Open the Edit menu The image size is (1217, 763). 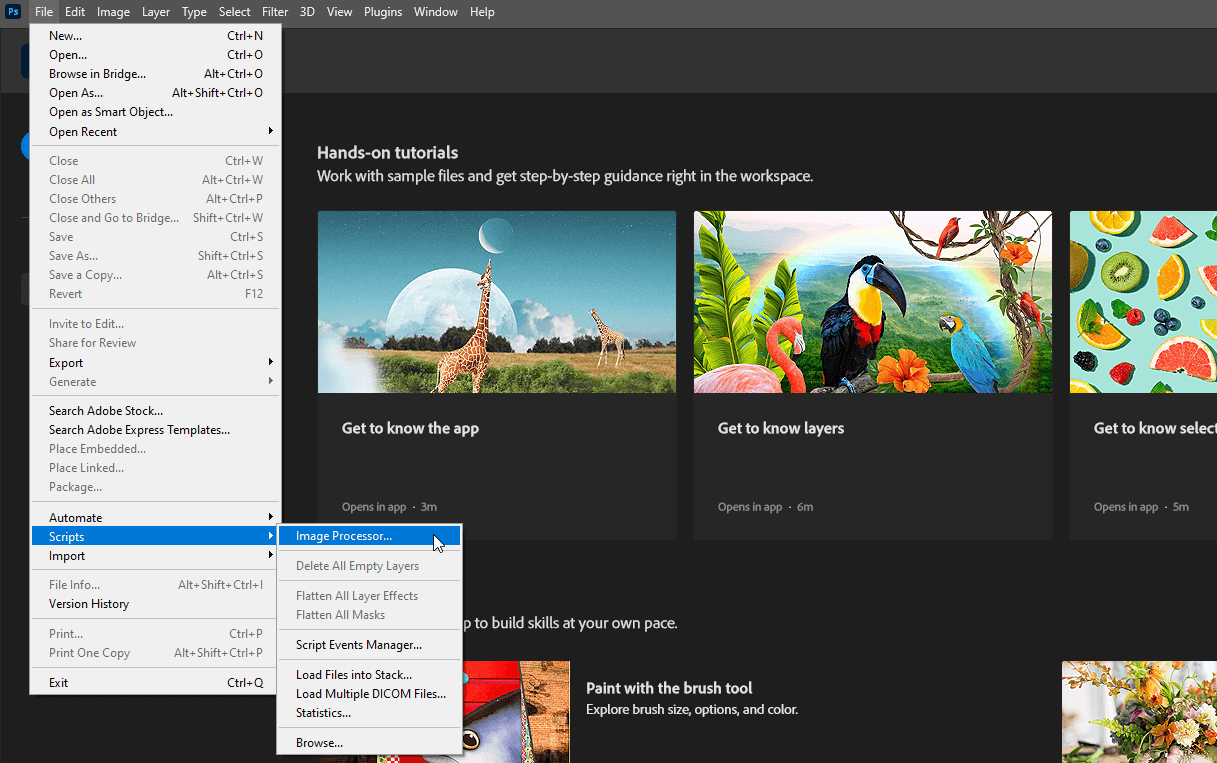[x=75, y=12]
